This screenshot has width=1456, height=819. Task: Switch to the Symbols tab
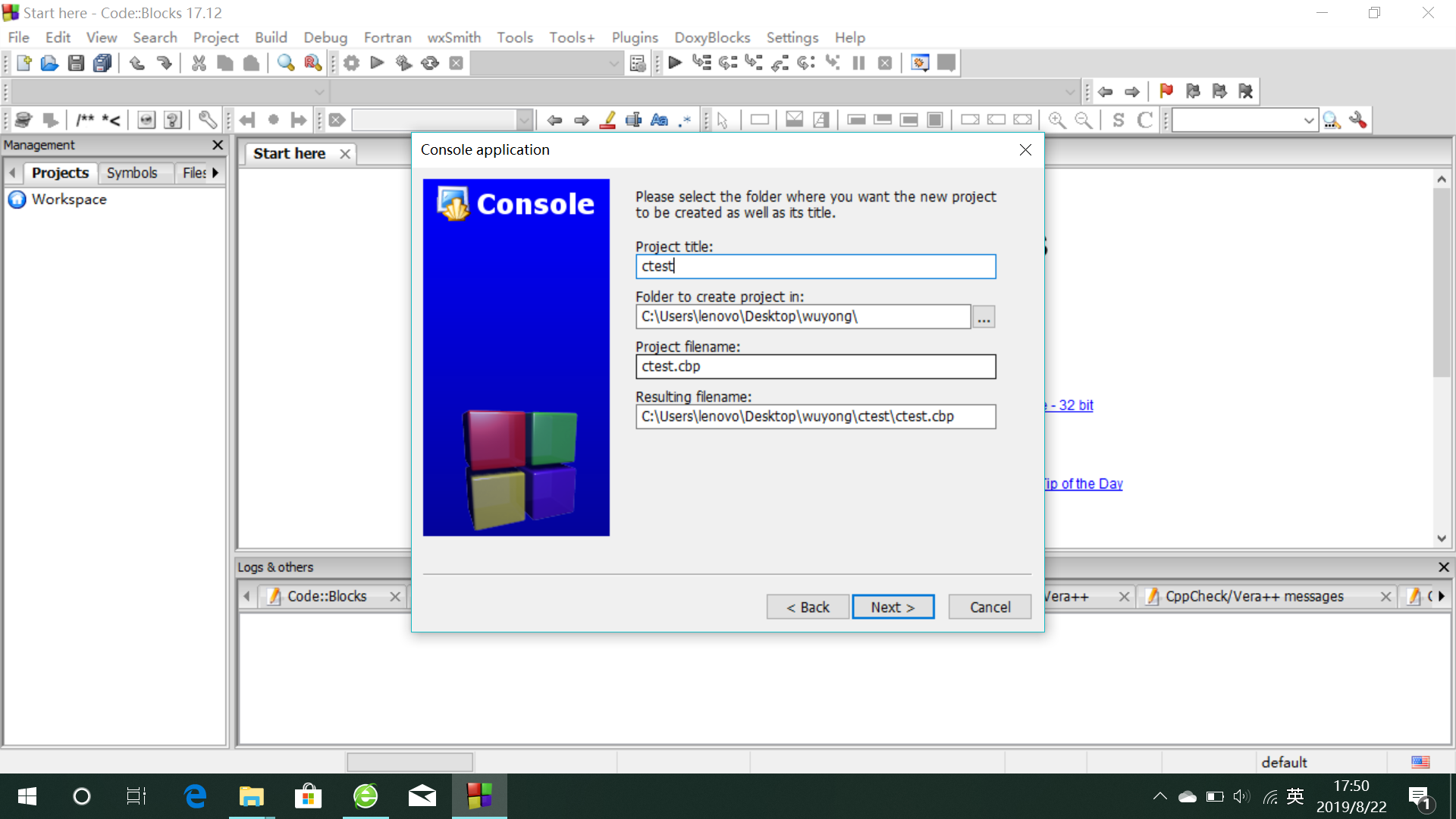[132, 173]
